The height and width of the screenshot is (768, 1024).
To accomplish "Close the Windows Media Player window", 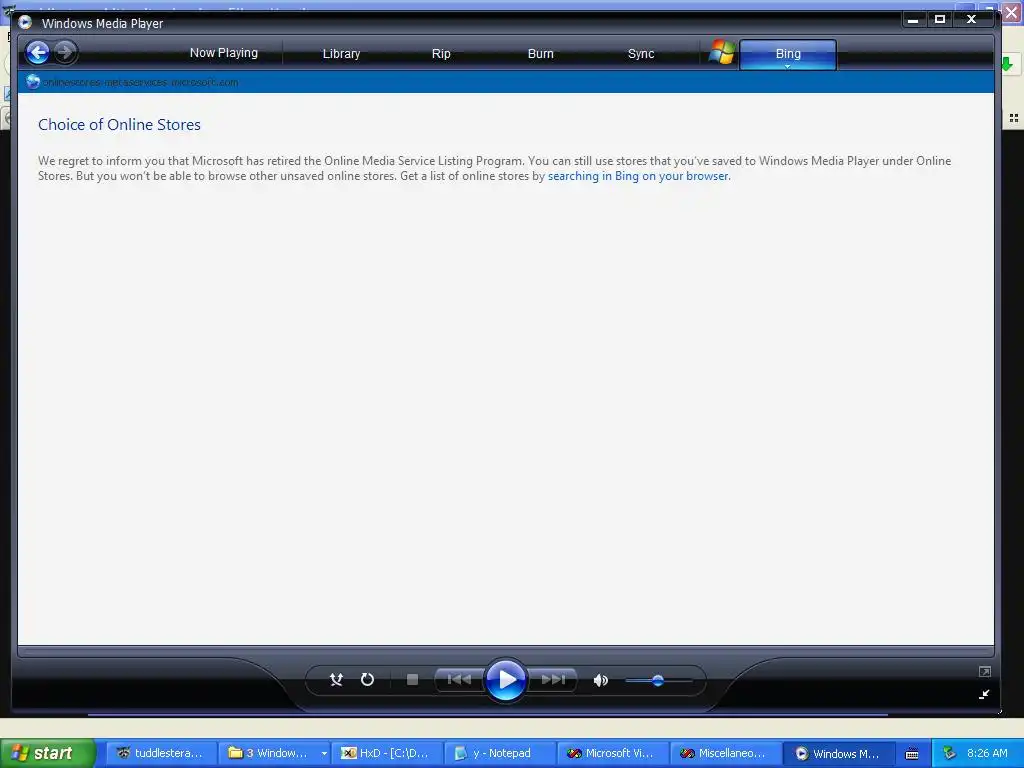I will tap(971, 20).
